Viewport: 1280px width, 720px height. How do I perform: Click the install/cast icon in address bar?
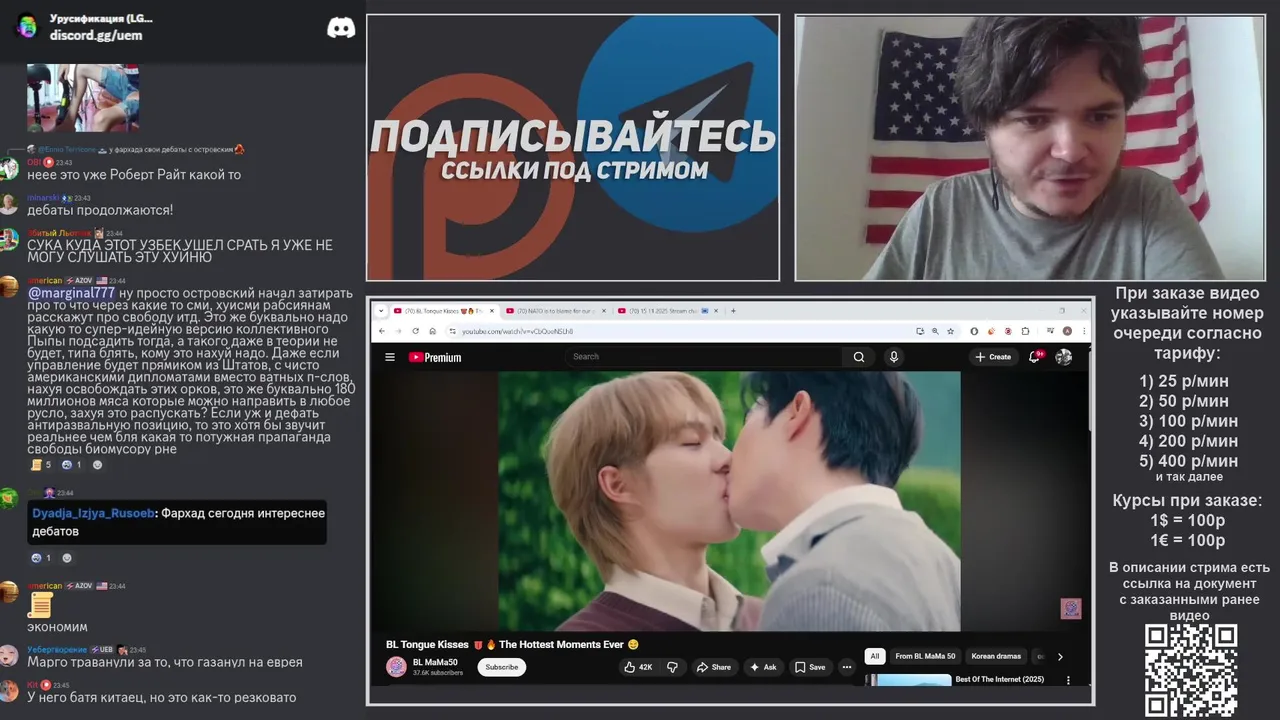point(920,331)
